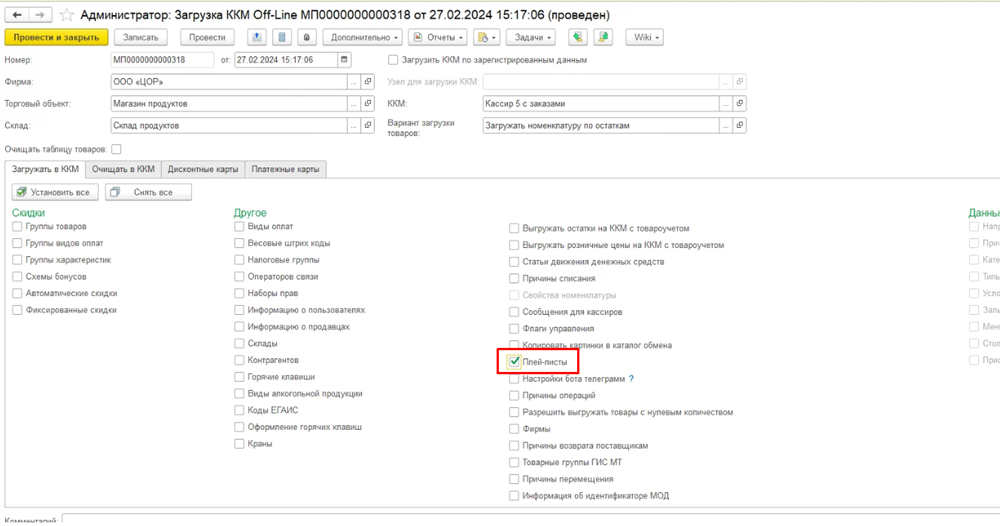This screenshot has width=1000, height=526.
Task: Click the help question mark near telegram bot
Action: pos(631,379)
